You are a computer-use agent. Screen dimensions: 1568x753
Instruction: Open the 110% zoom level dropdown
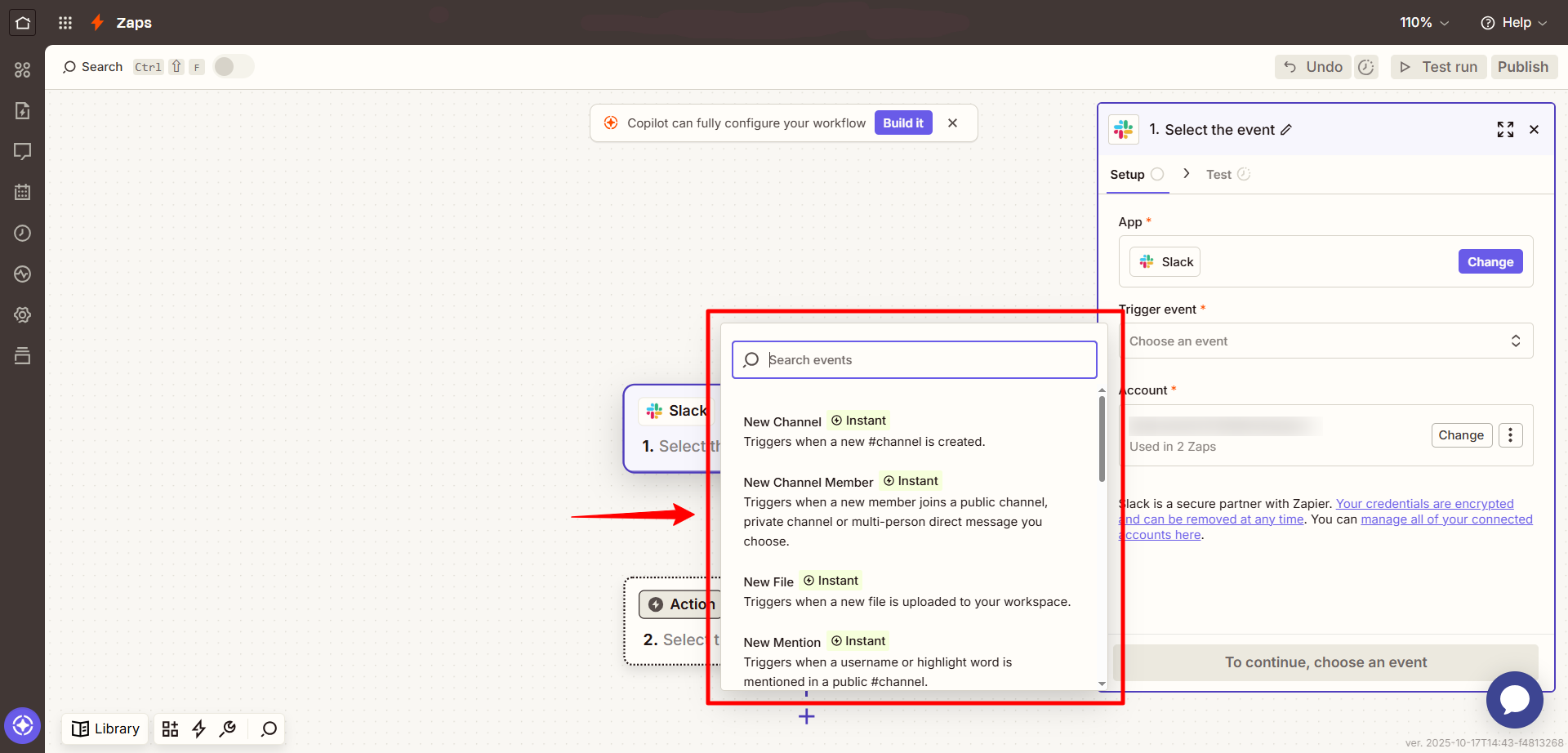1424,23
